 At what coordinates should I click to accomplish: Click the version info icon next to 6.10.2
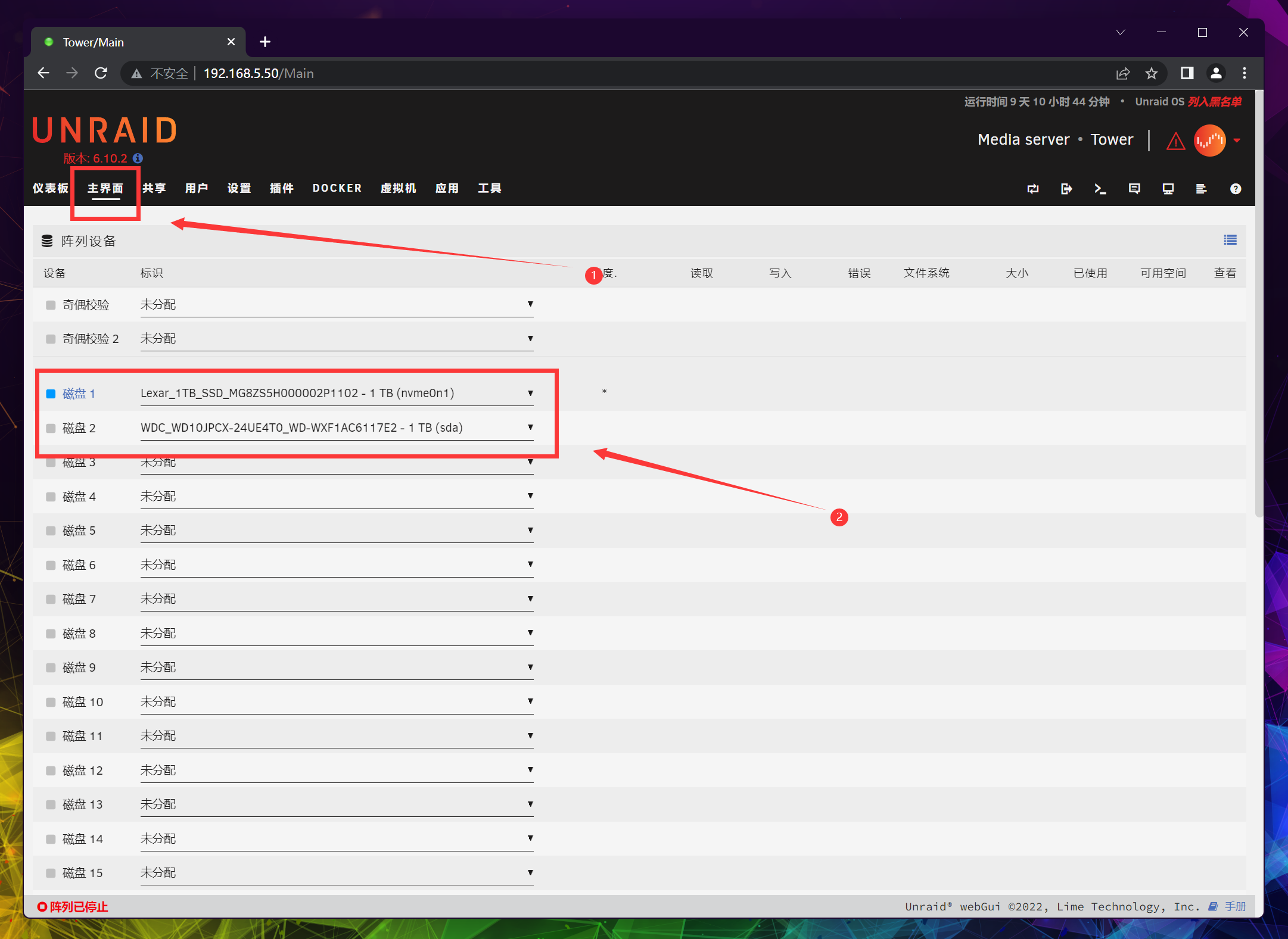(x=138, y=158)
